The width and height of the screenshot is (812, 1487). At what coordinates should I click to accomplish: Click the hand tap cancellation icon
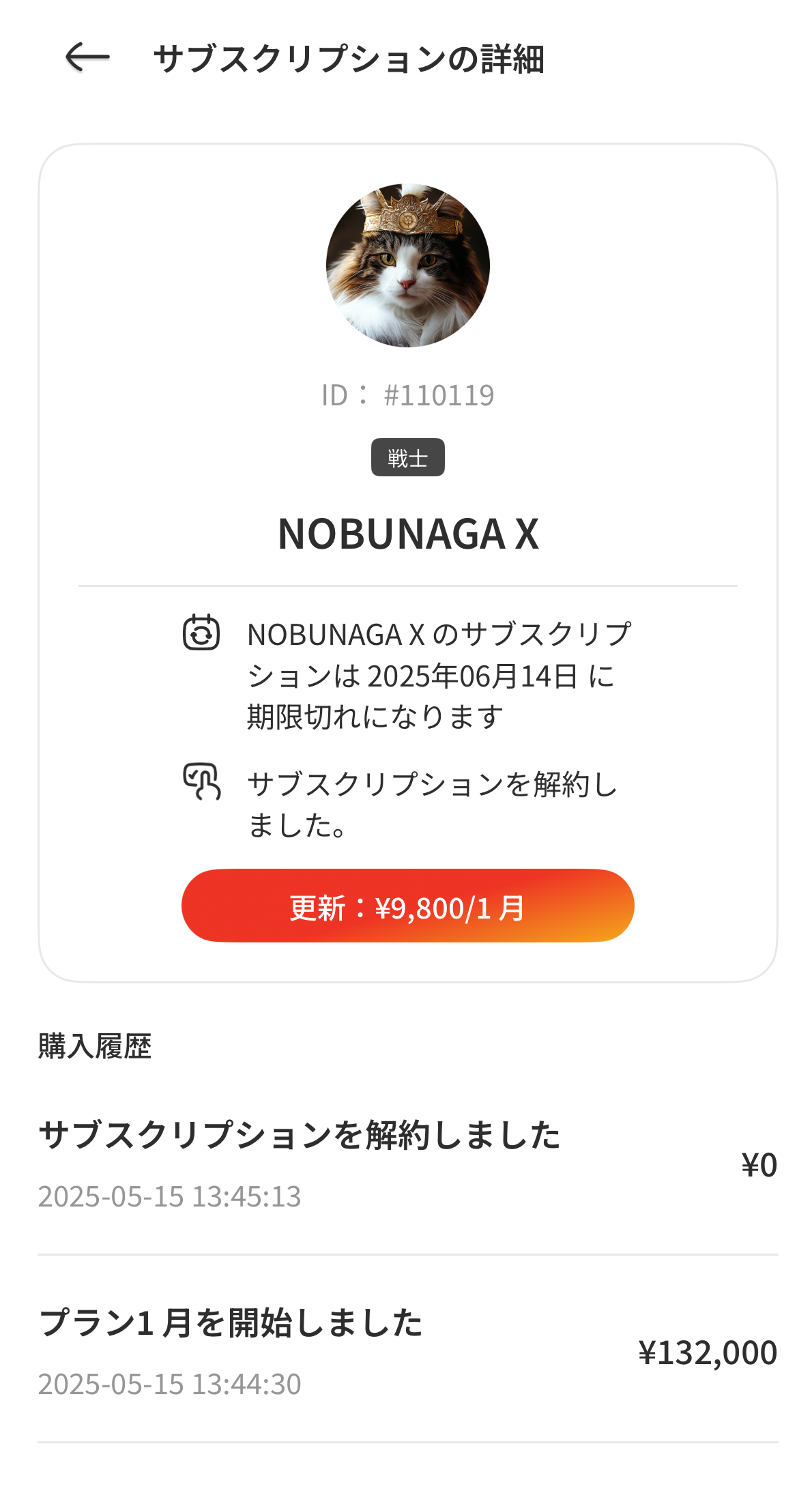point(202,781)
